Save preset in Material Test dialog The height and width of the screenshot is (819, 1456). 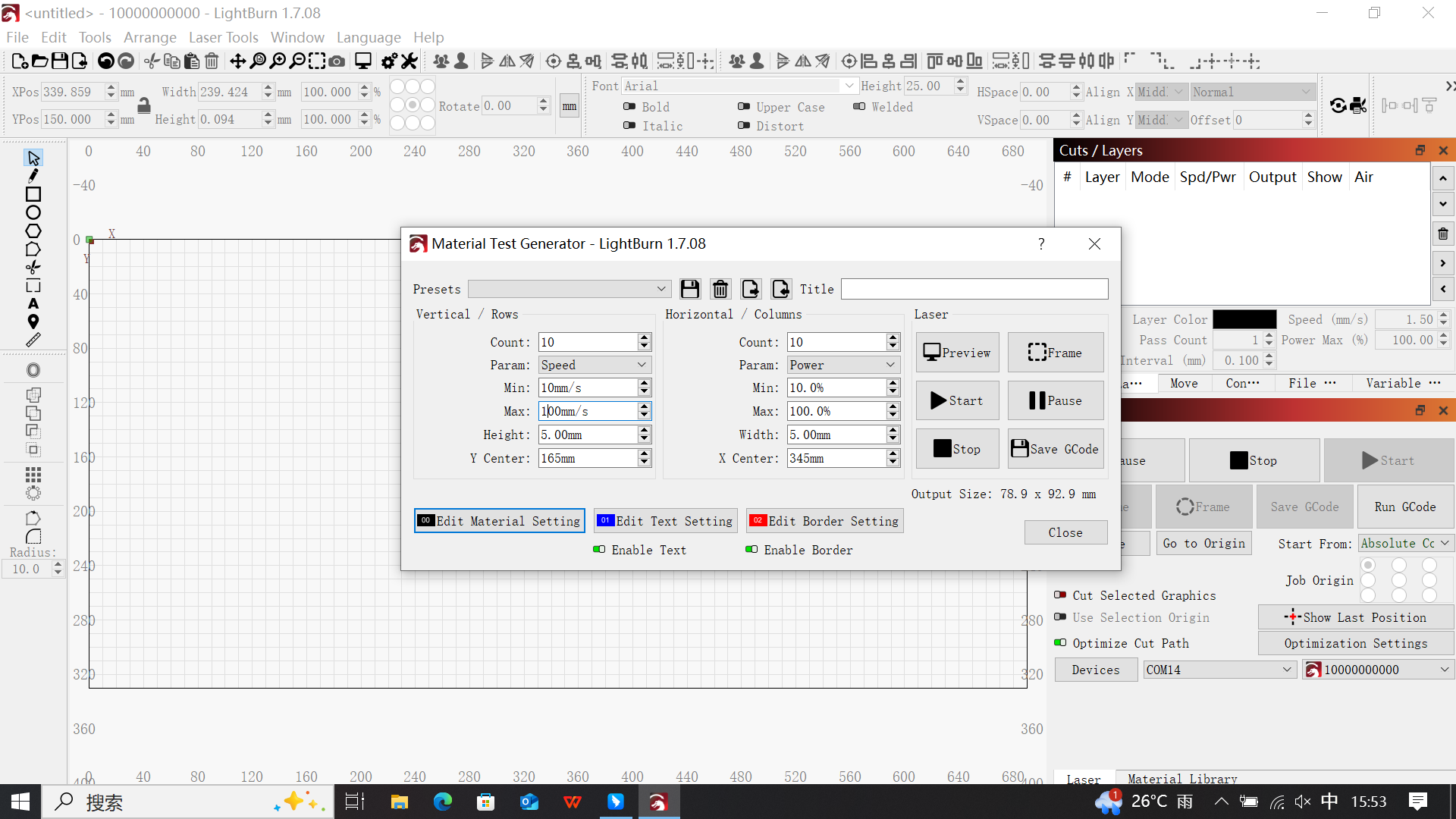click(x=689, y=289)
